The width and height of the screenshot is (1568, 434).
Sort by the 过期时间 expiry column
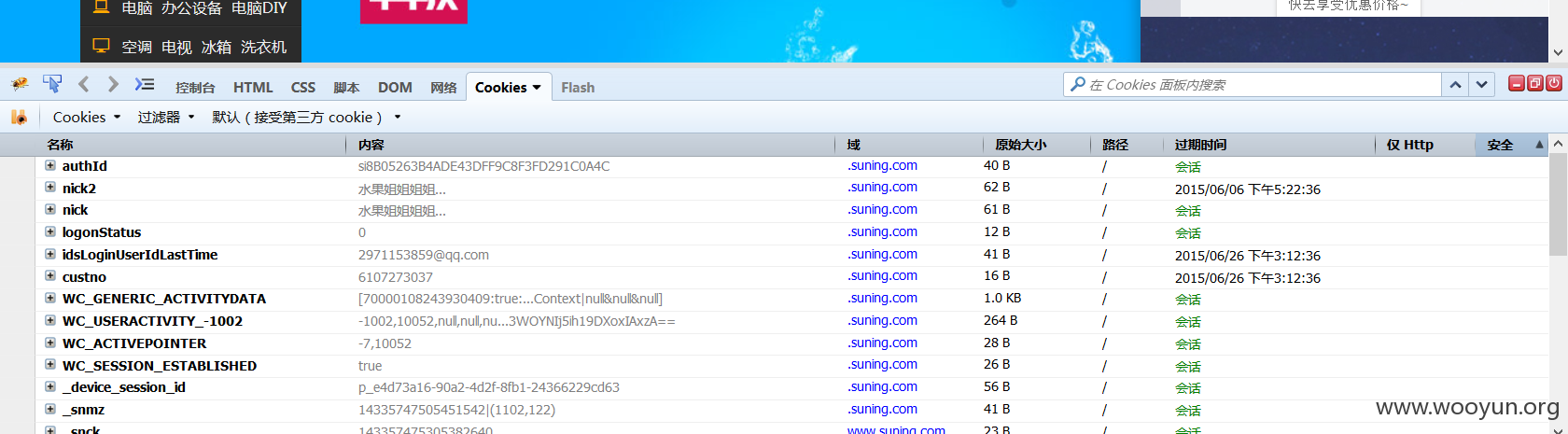pos(1269,145)
